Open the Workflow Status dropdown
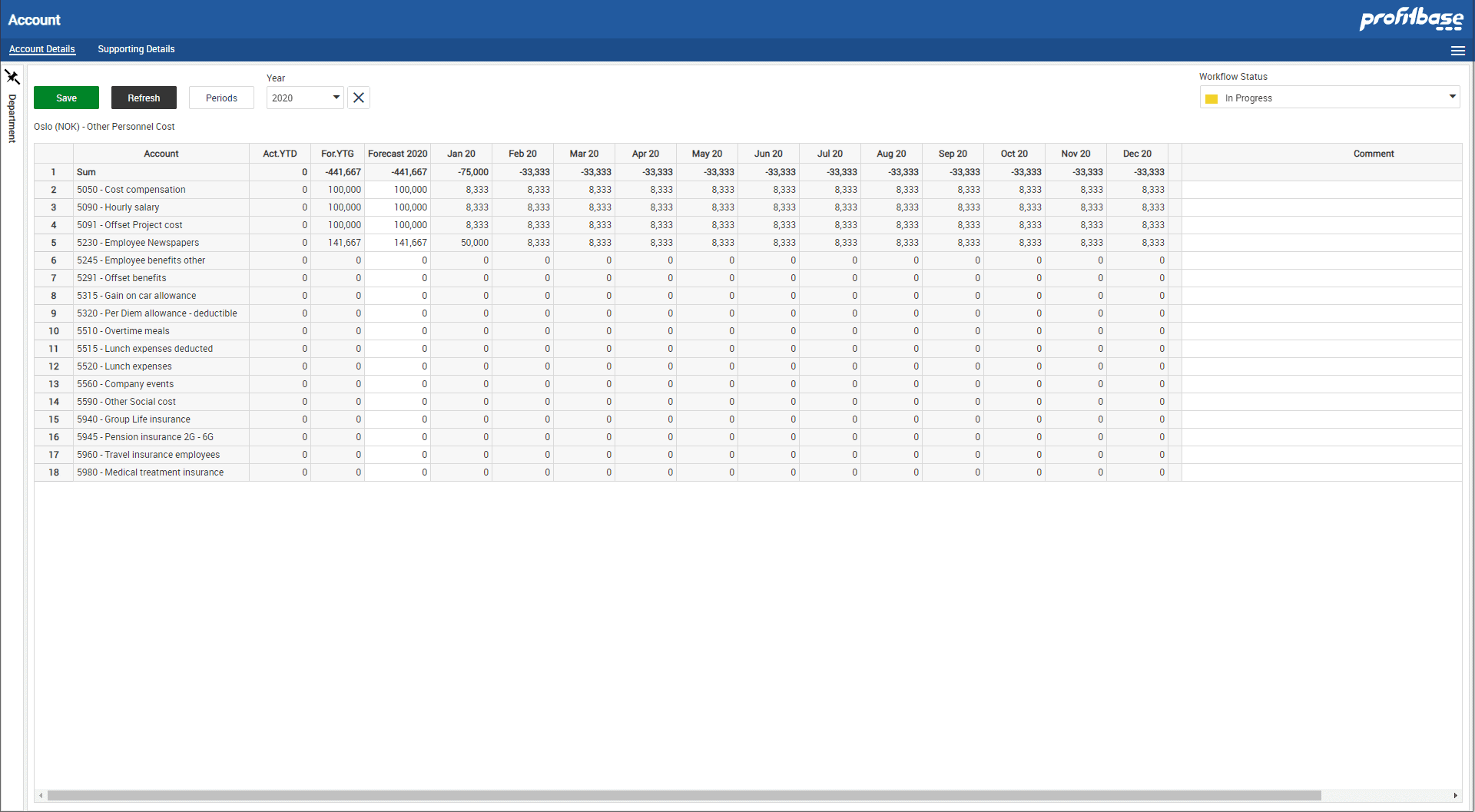The image size is (1475, 812). (1328, 98)
